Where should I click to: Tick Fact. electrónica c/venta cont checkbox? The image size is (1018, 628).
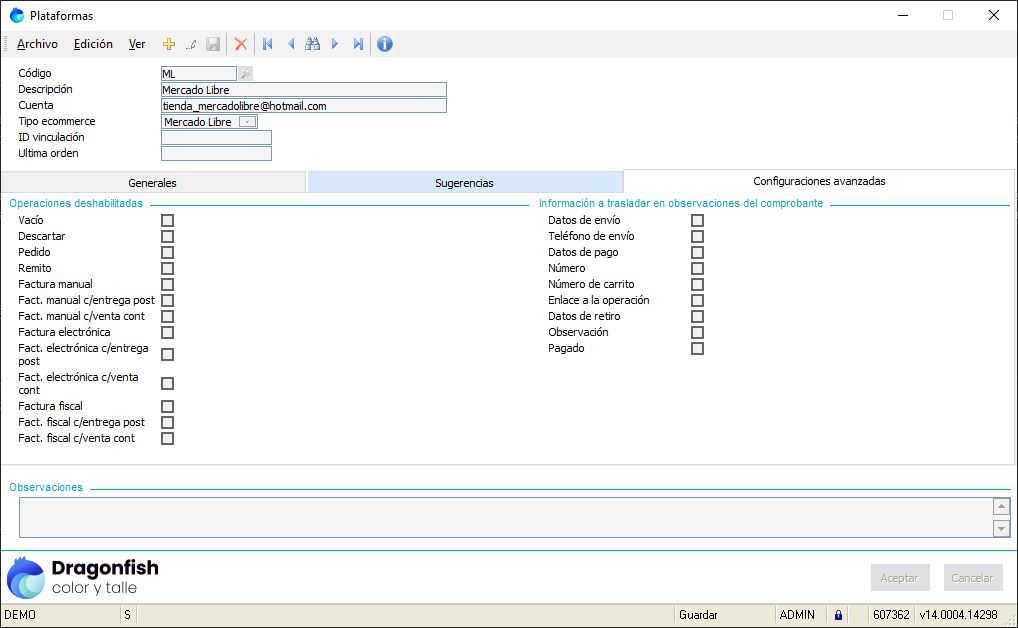click(168, 384)
